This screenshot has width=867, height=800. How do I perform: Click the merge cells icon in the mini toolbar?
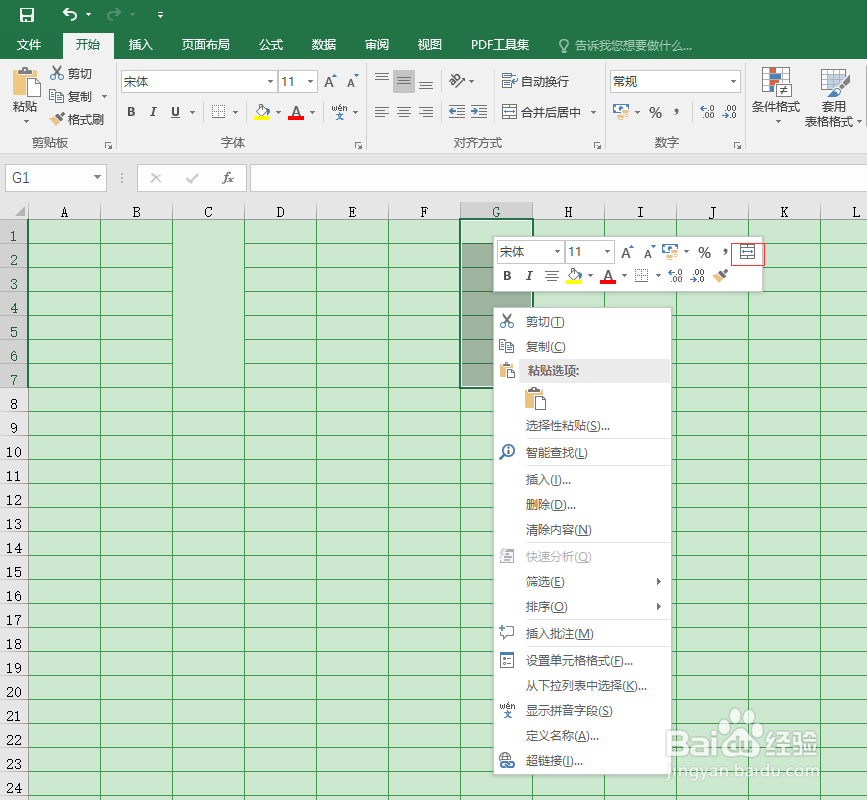pos(748,253)
